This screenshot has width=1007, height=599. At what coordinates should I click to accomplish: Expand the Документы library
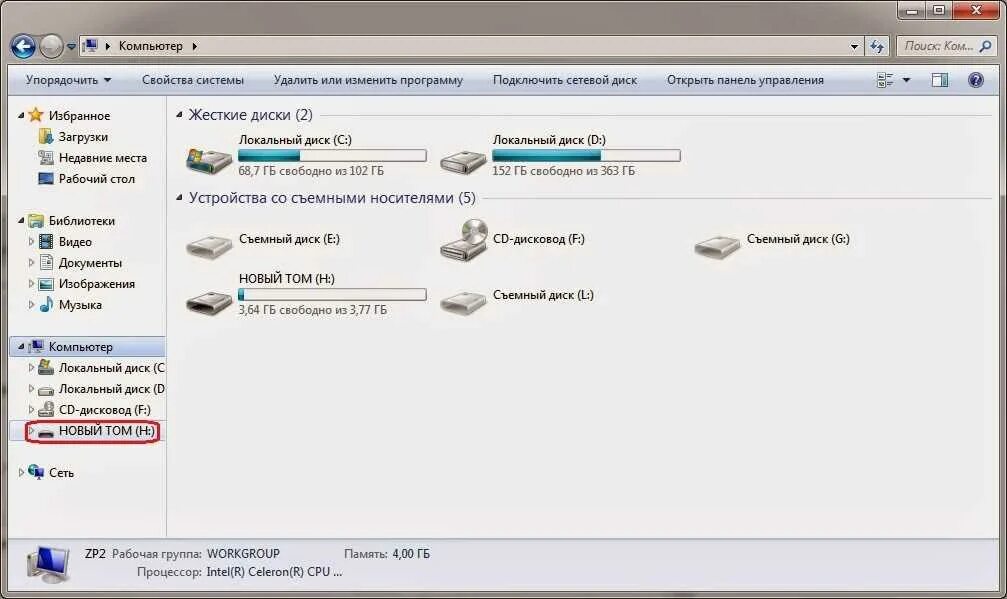pos(31,263)
